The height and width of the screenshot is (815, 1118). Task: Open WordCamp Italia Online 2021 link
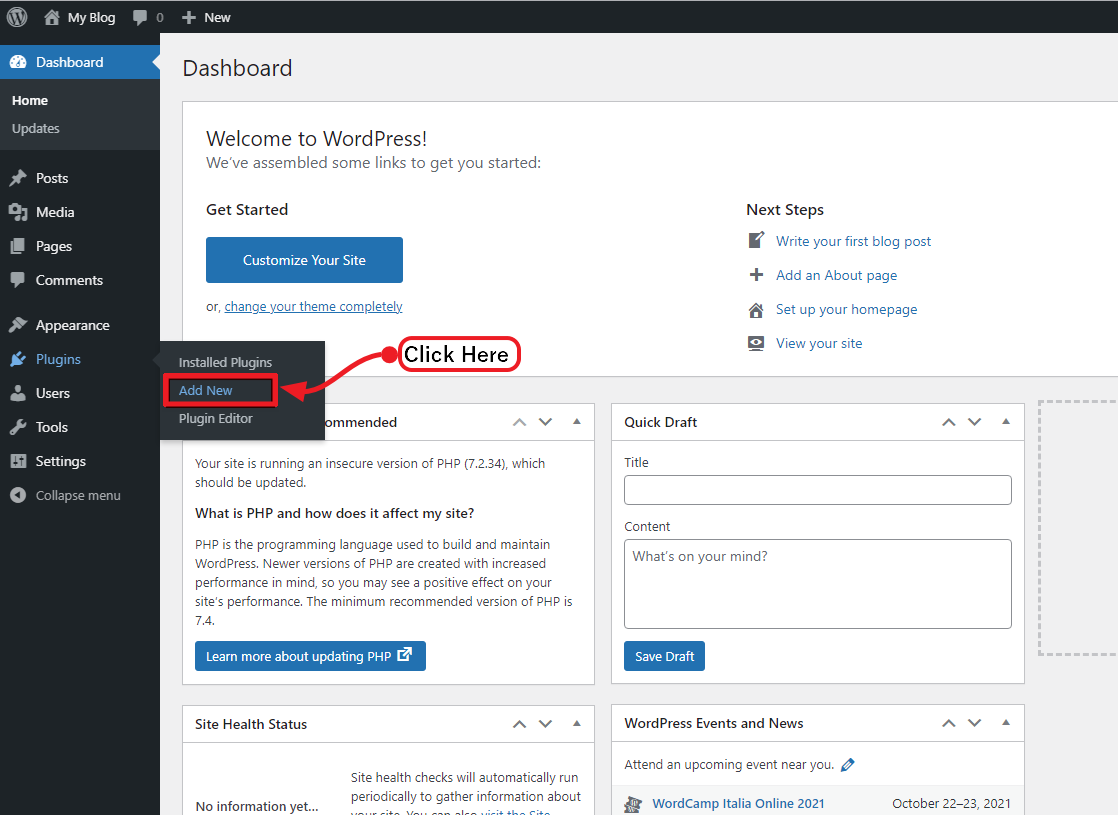click(x=738, y=804)
